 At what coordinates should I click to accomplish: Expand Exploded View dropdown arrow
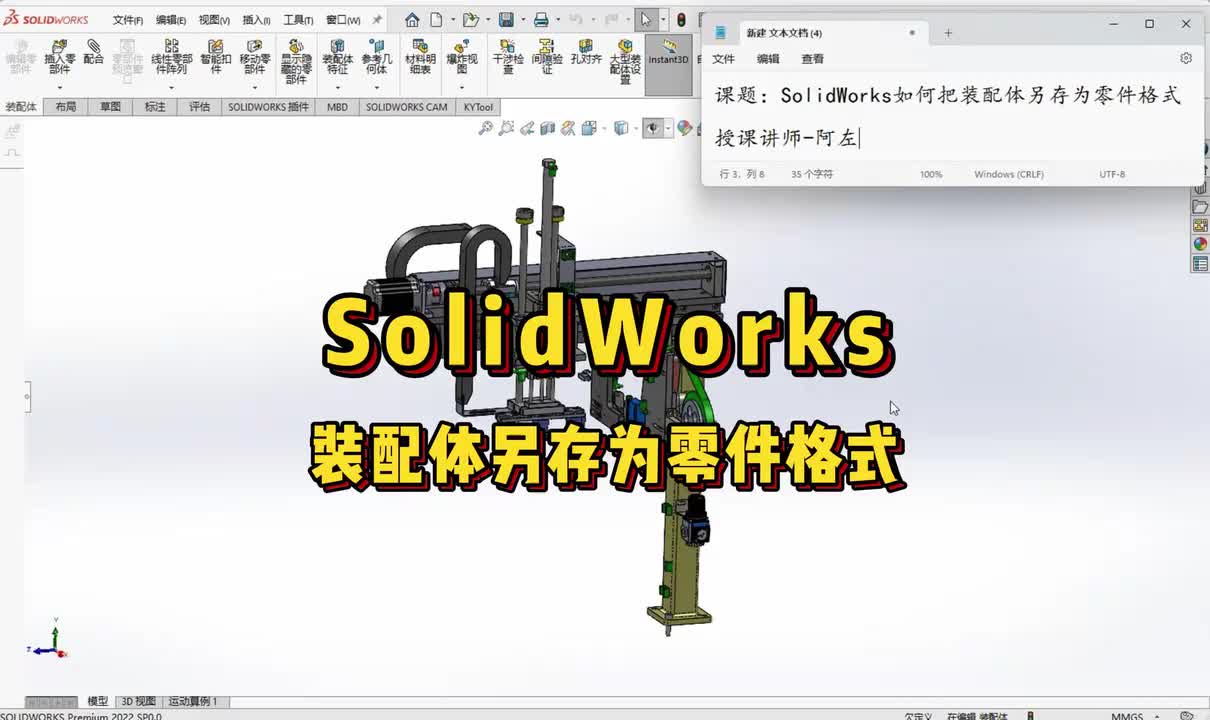[x=461, y=88]
